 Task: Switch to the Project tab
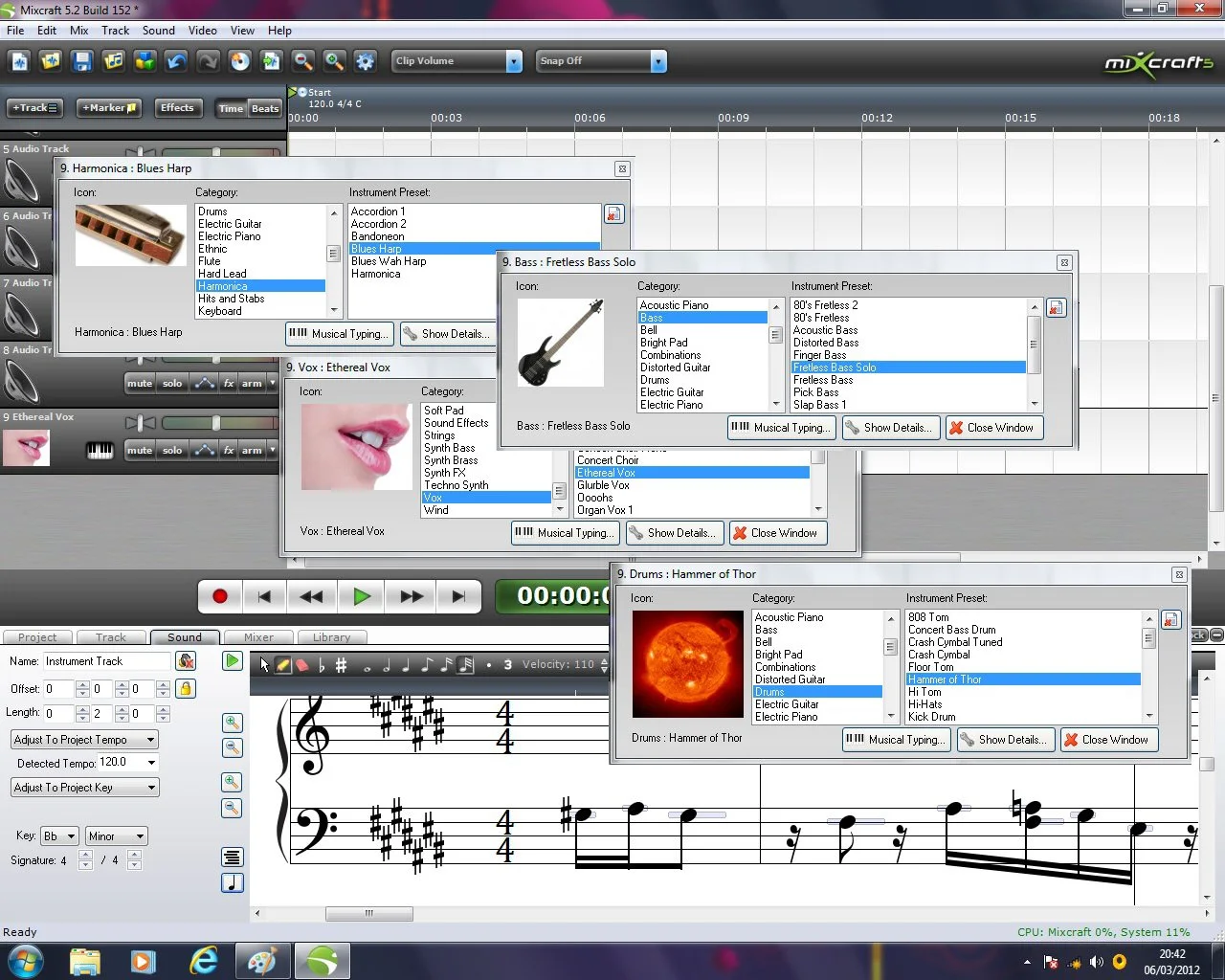click(37, 637)
